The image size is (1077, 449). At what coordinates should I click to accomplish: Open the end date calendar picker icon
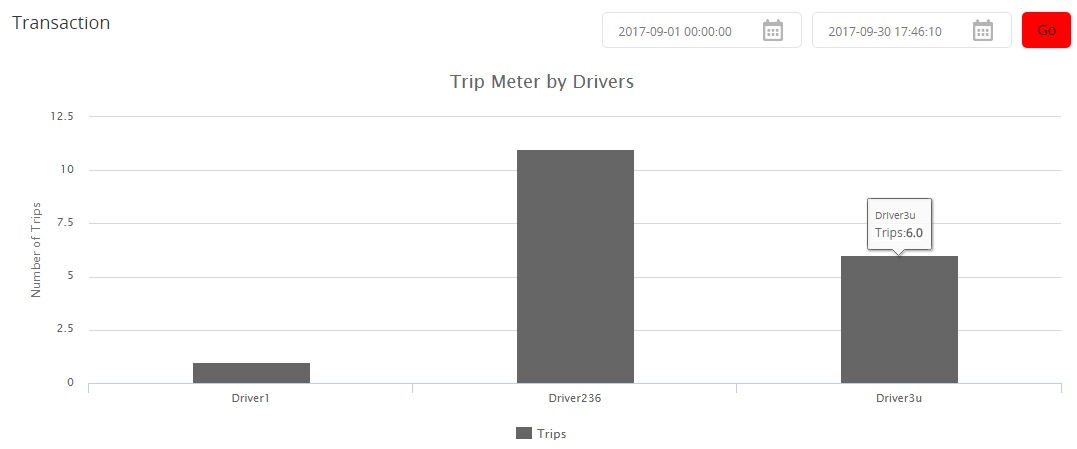(x=983, y=31)
